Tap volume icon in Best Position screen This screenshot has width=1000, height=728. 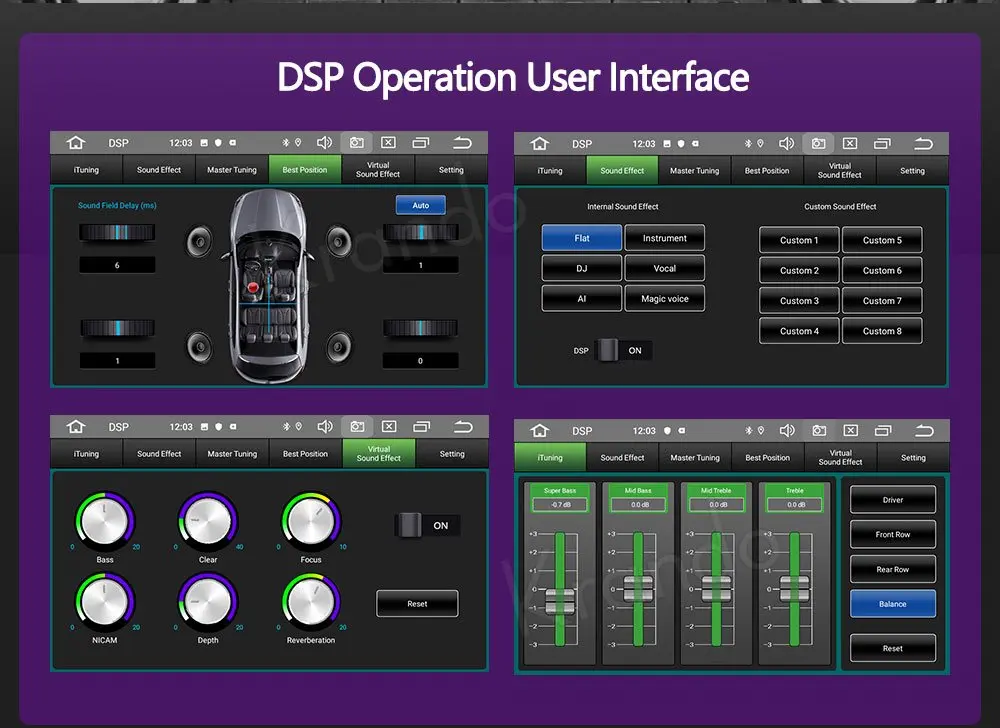pos(324,143)
